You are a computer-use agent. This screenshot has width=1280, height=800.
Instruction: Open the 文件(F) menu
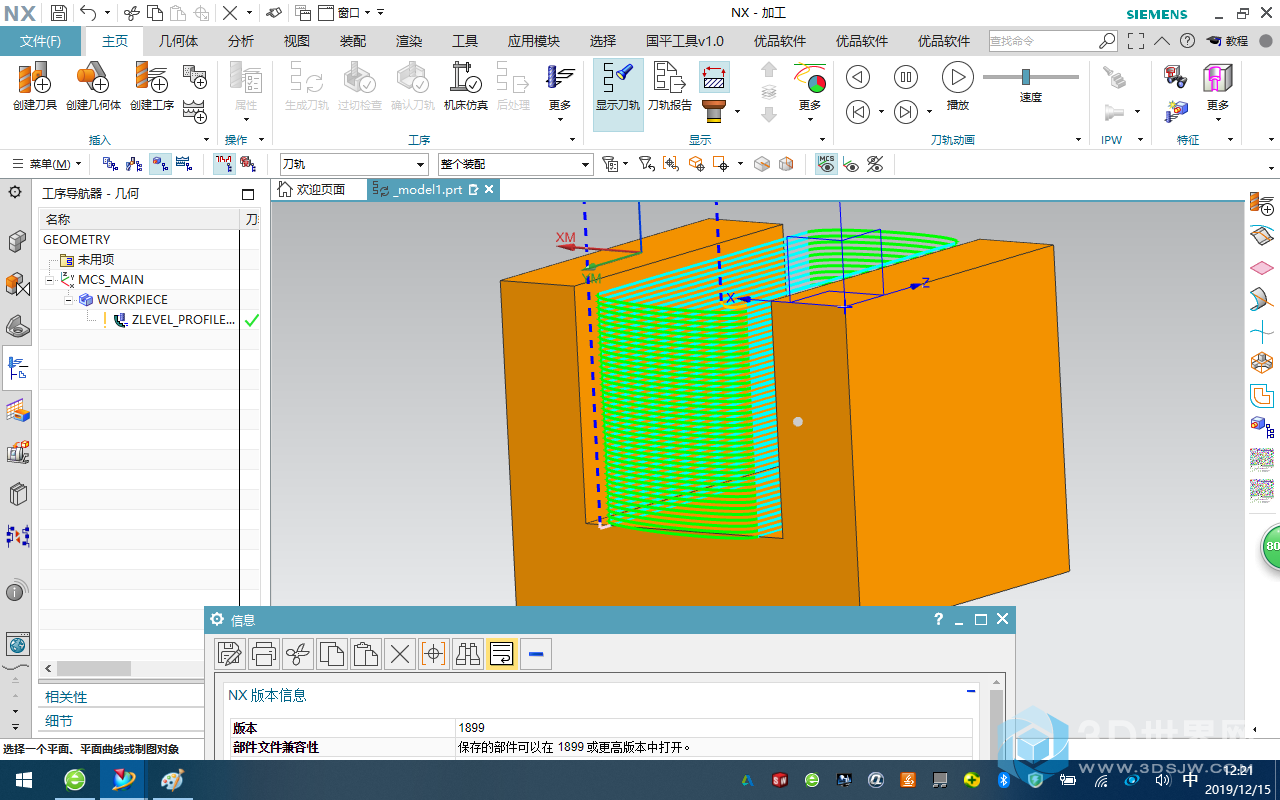click(x=41, y=41)
